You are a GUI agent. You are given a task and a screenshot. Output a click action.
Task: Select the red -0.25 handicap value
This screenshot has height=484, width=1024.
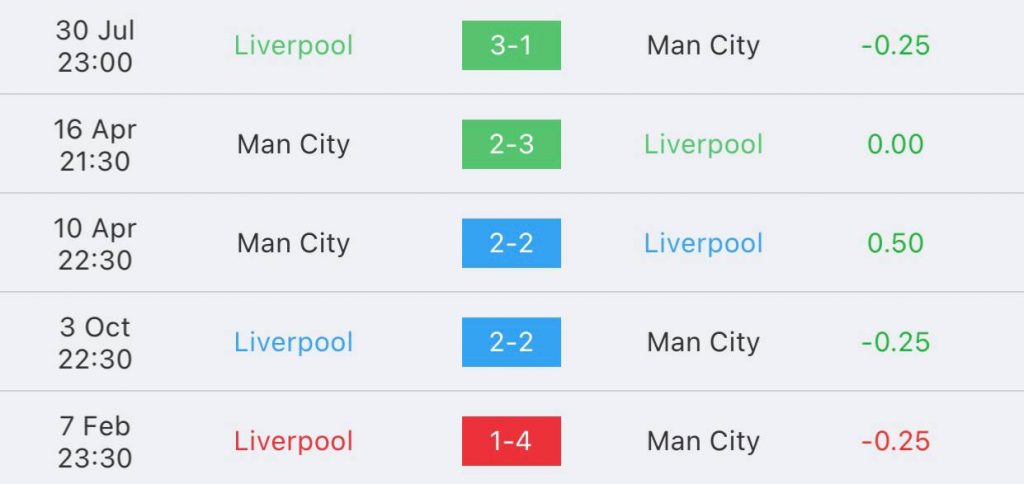point(895,442)
